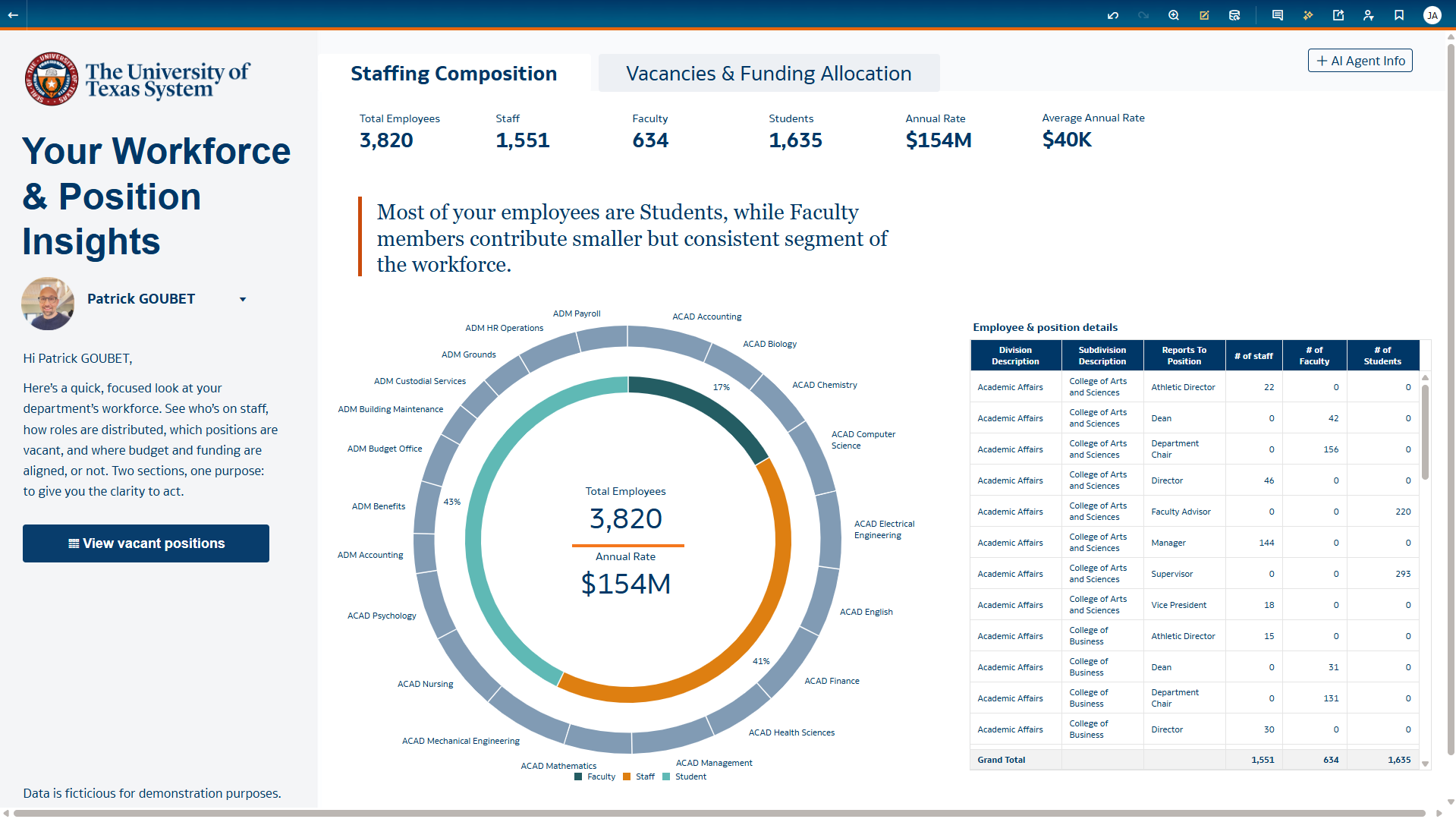Select the Staffing Composition tab
The width and height of the screenshot is (1456, 819).
[x=453, y=73]
